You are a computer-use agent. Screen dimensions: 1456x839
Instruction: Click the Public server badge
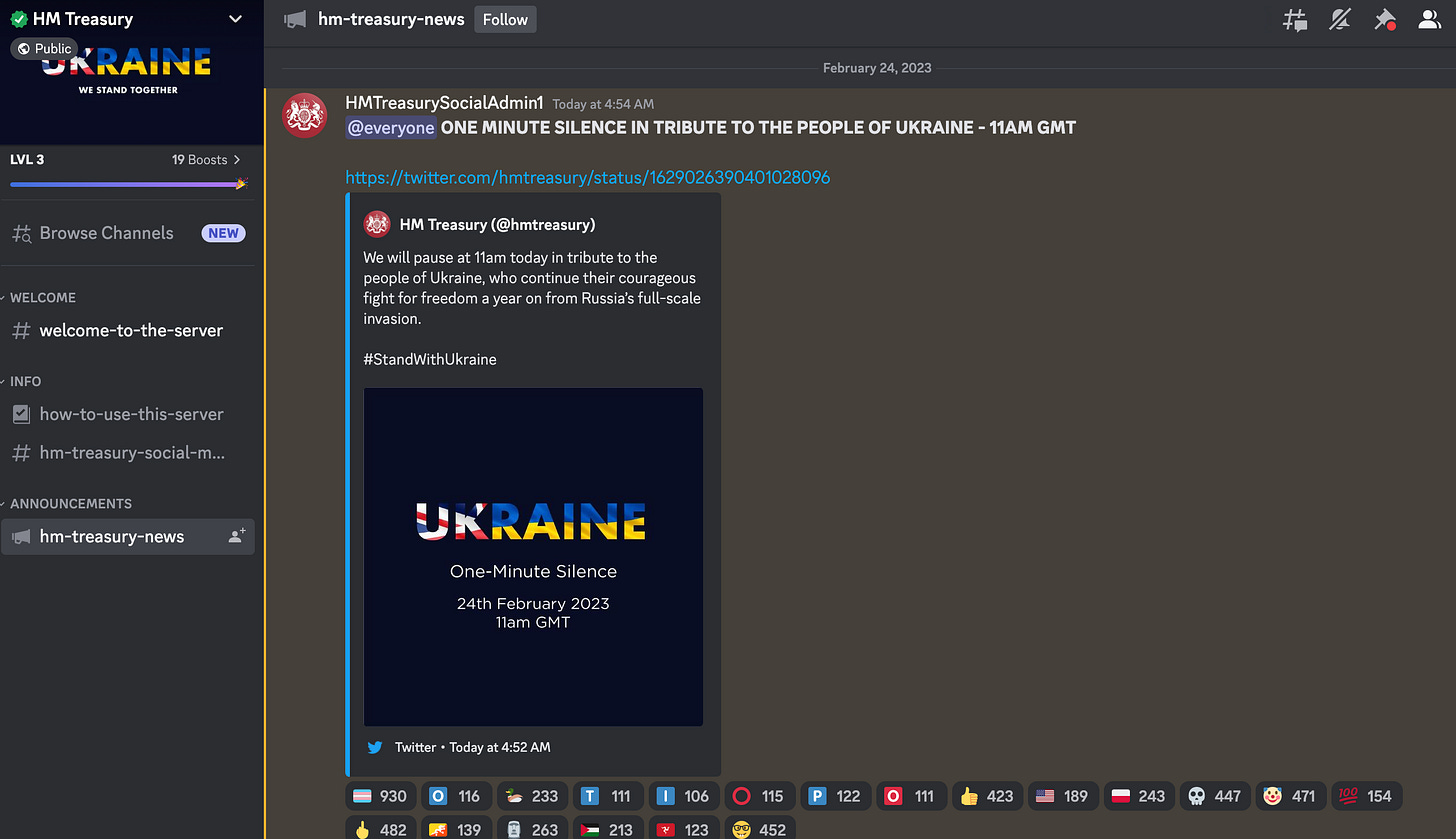point(44,48)
